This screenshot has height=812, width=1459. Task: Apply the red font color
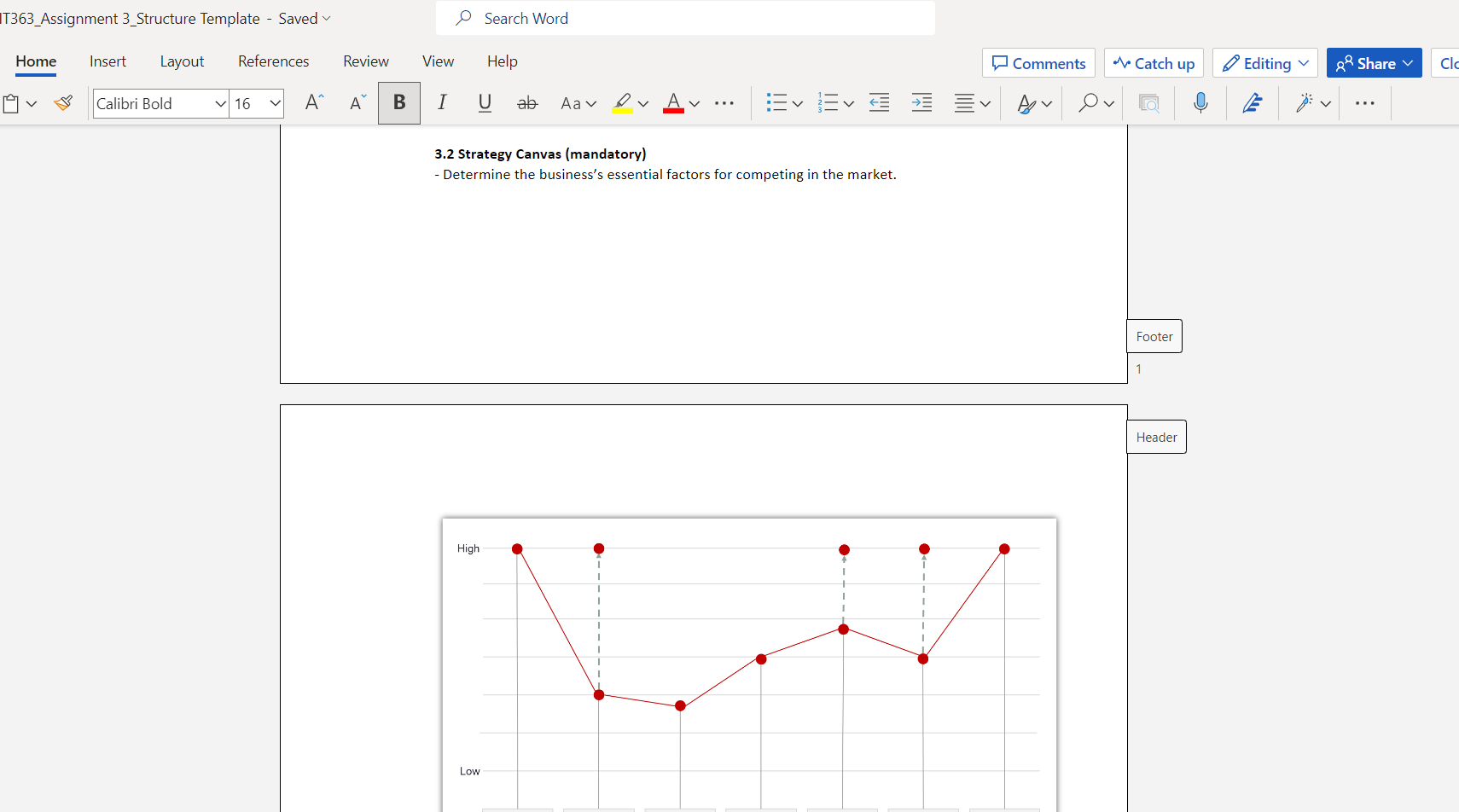click(674, 103)
